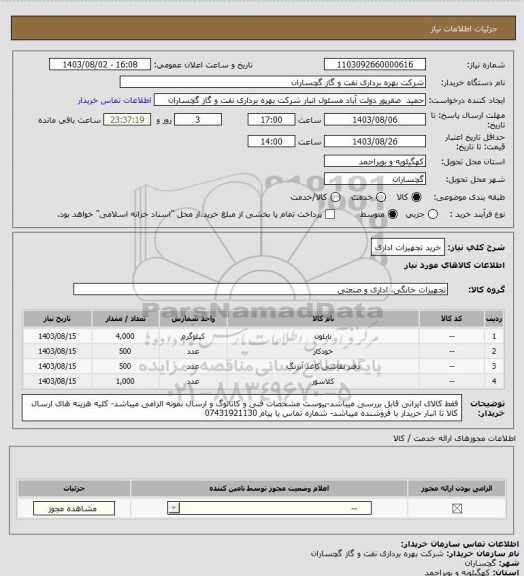The height and width of the screenshot is (576, 524).
Task: Click the تاریخ نیاز column header
Action: 57,318
